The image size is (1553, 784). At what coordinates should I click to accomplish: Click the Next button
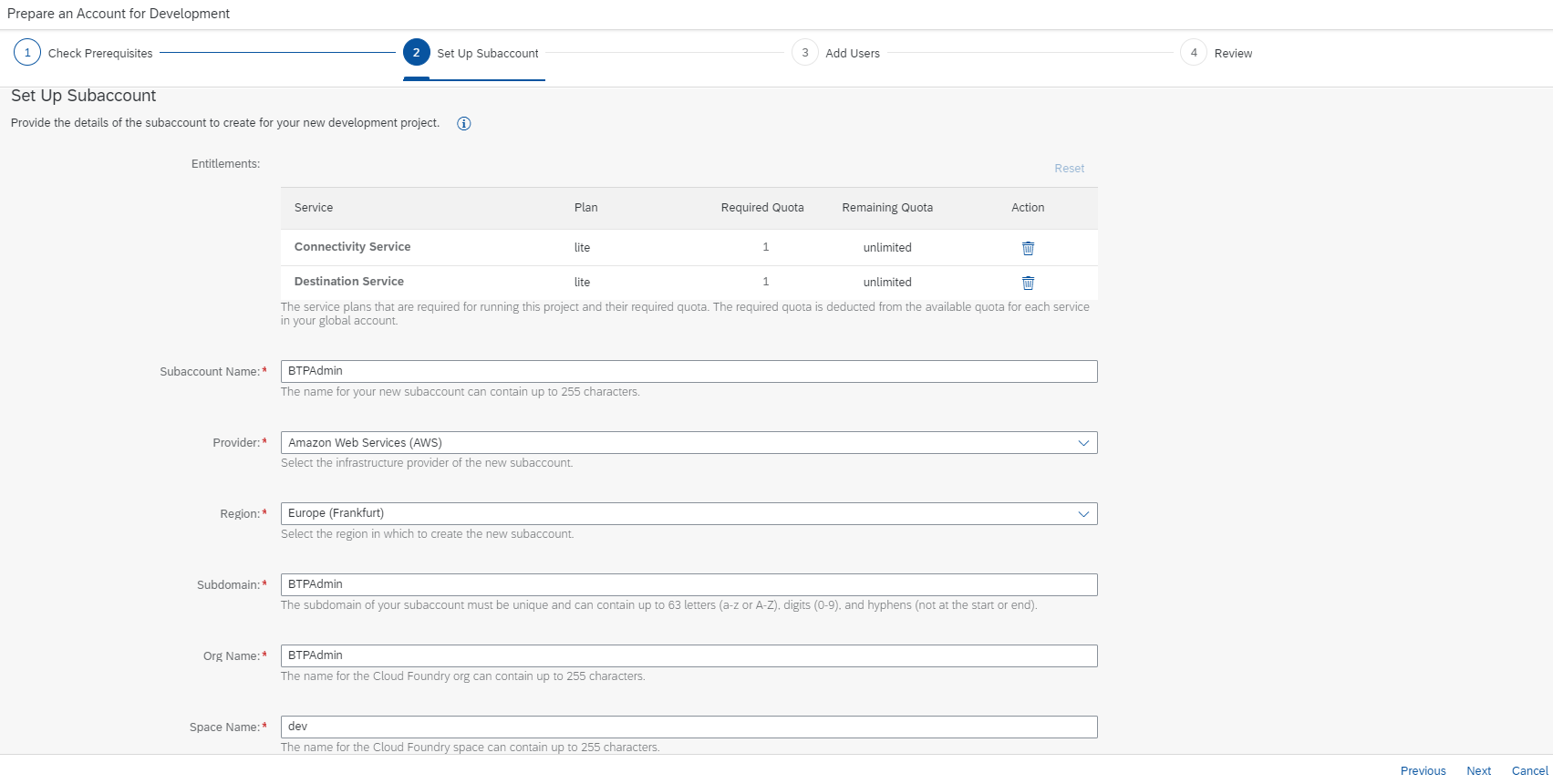1478,770
